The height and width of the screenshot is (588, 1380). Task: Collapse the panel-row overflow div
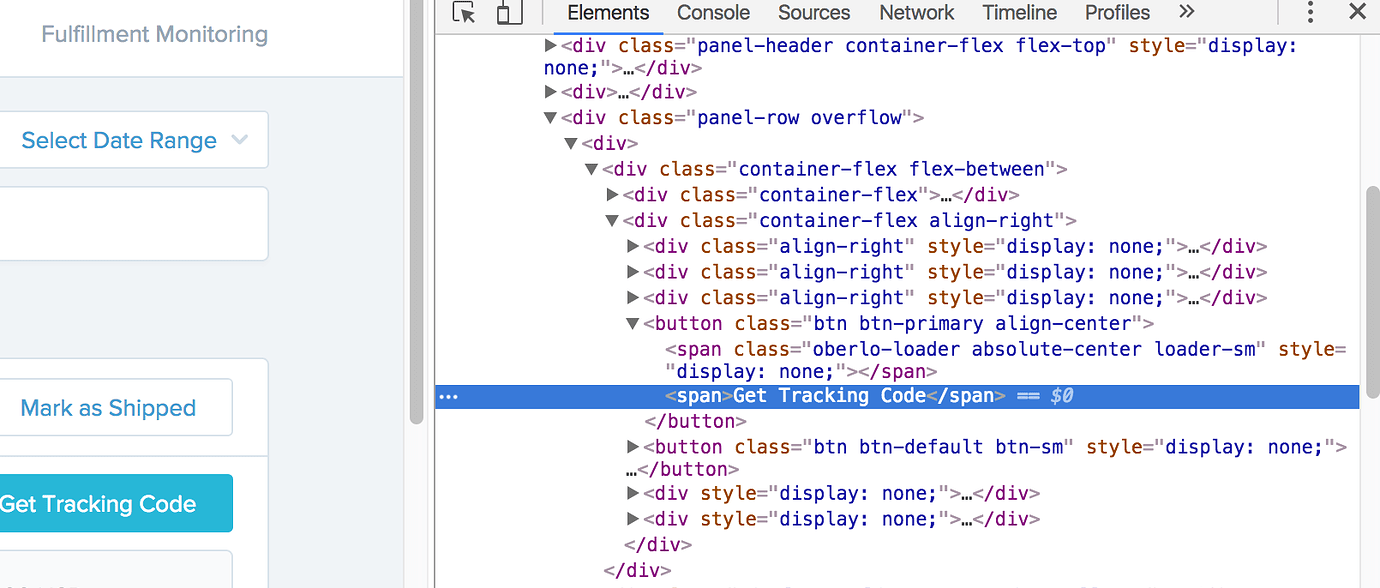point(550,117)
